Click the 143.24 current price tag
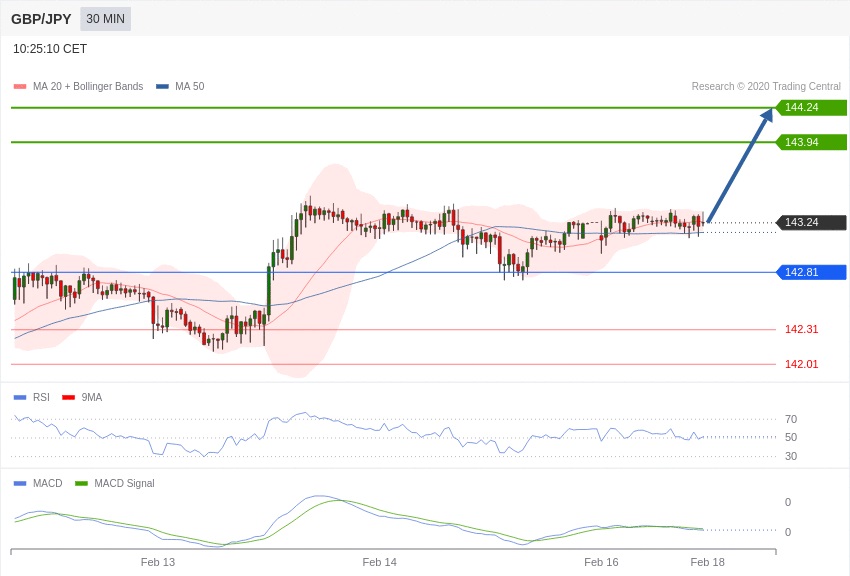The height and width of the screenshot is (576, 850). [x=810, y=222]
